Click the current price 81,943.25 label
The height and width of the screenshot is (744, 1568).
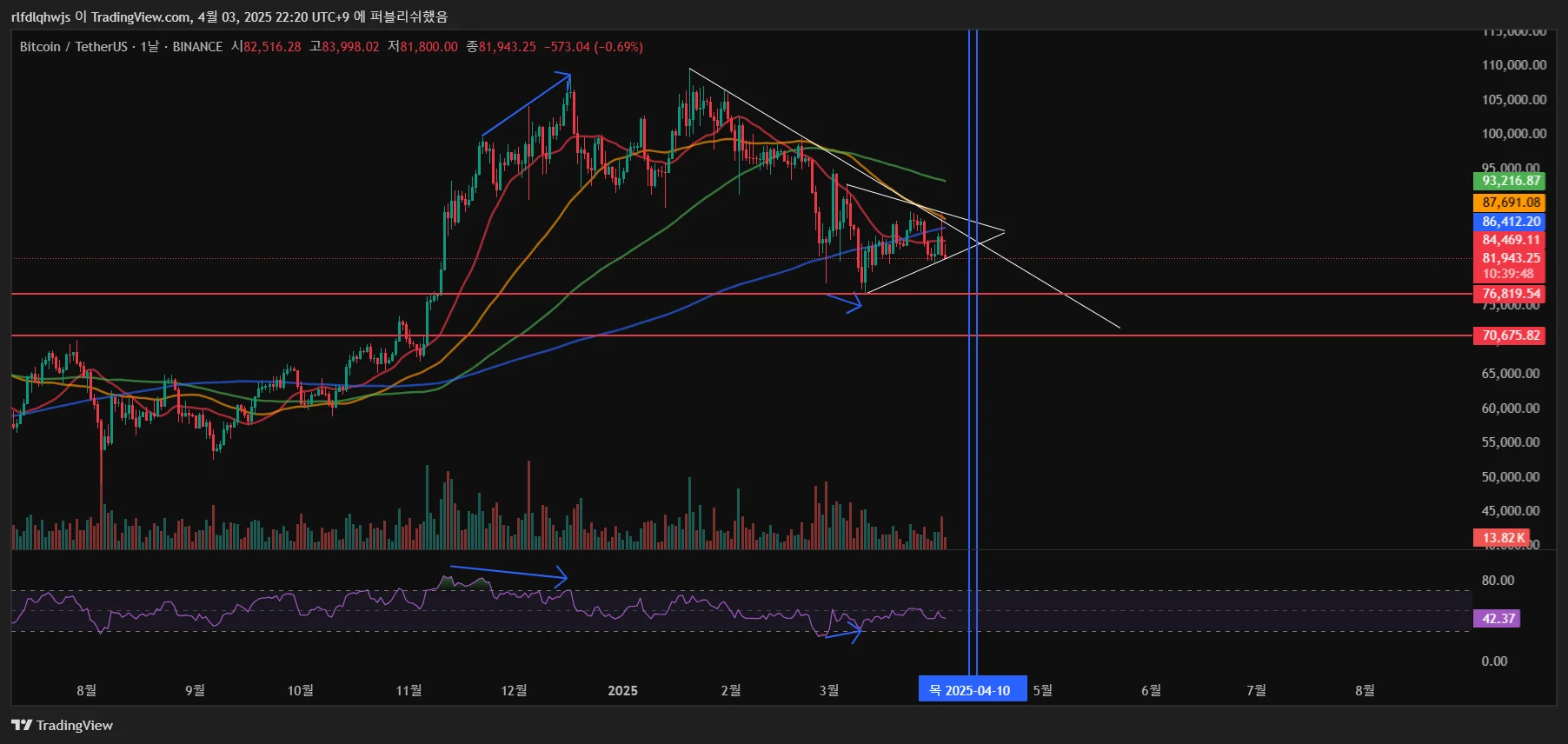1510,258
